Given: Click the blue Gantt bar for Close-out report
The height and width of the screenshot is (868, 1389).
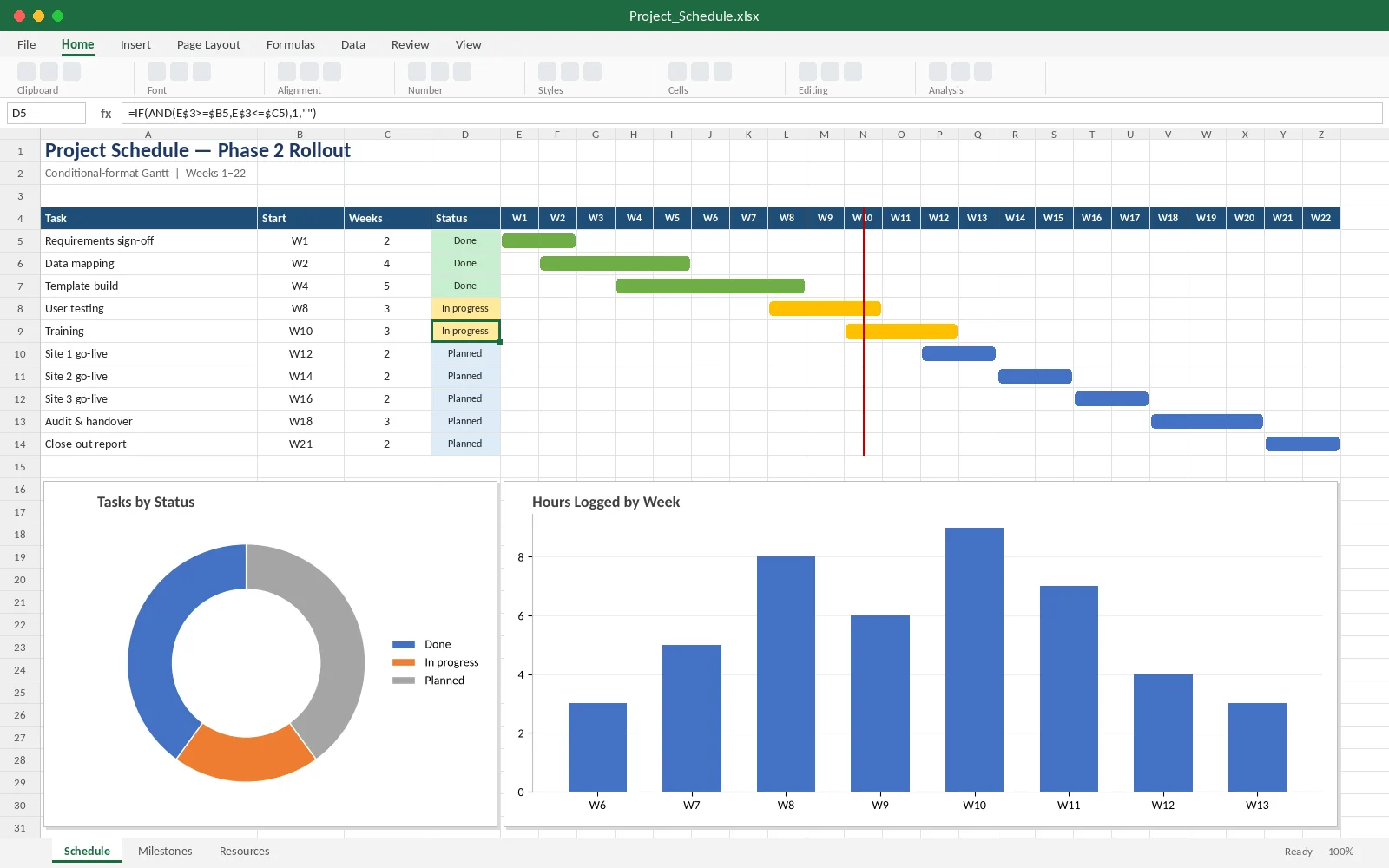Looking at the screenshot, I should [x=1302, y=444].
